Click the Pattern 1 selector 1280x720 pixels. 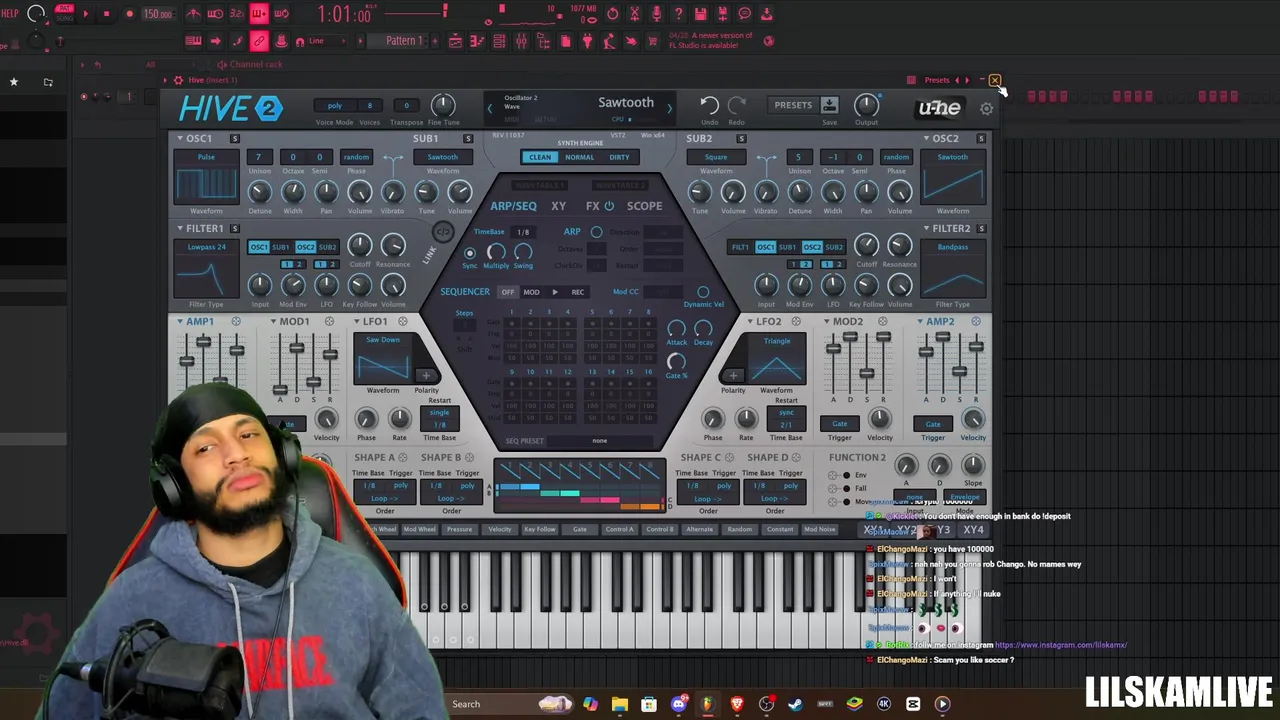coord(403,41)
